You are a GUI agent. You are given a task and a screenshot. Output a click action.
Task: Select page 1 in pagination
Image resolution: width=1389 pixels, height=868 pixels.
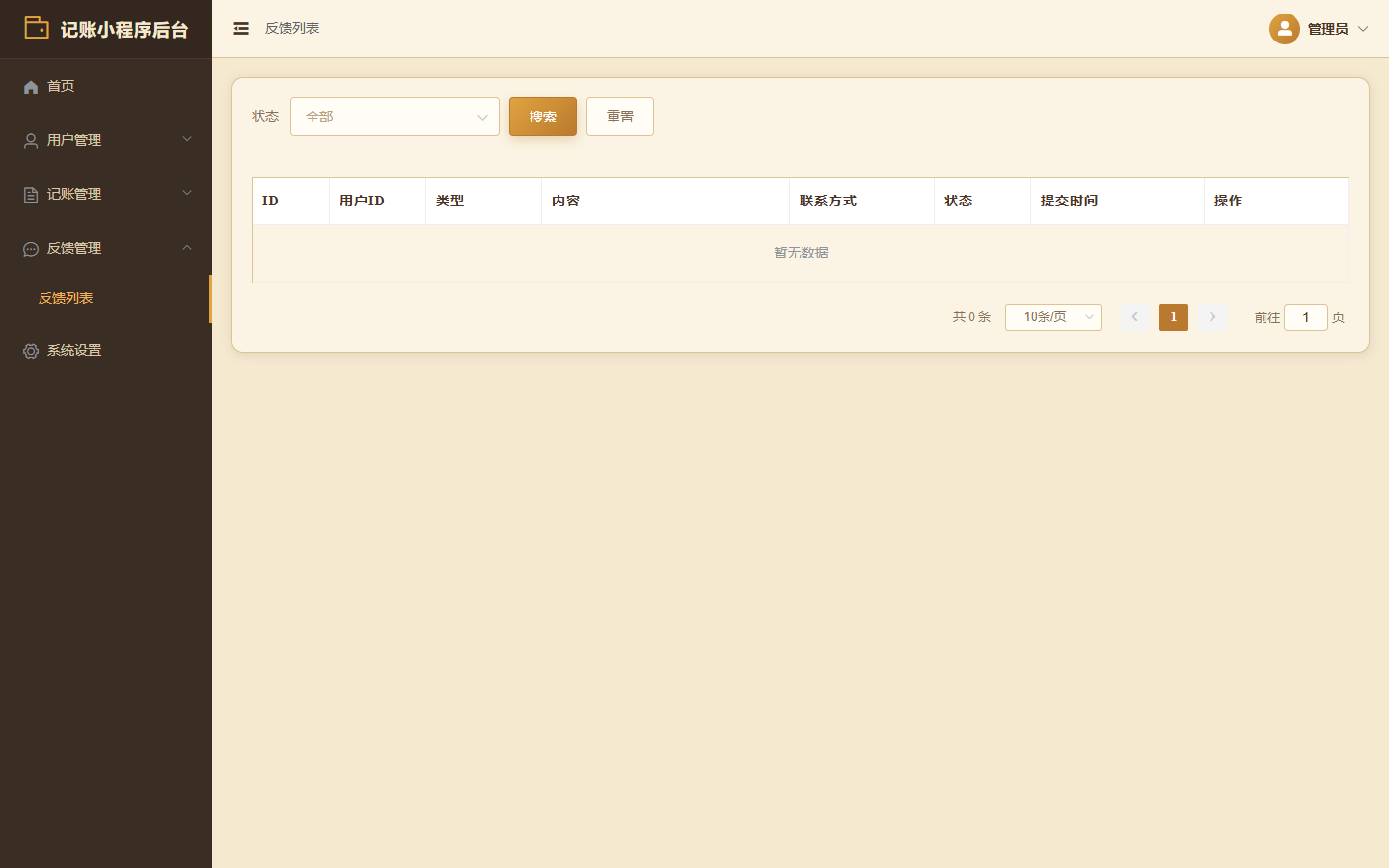[x=1174, y=317]
